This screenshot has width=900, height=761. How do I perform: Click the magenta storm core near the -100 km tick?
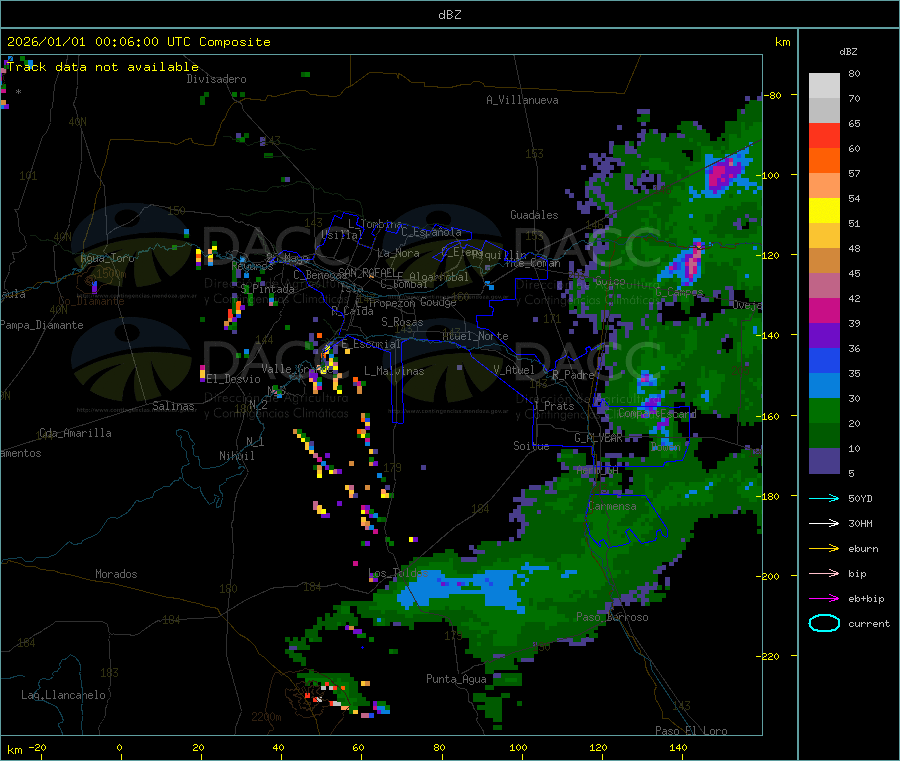pyautogui.click(x=722, y=174)
